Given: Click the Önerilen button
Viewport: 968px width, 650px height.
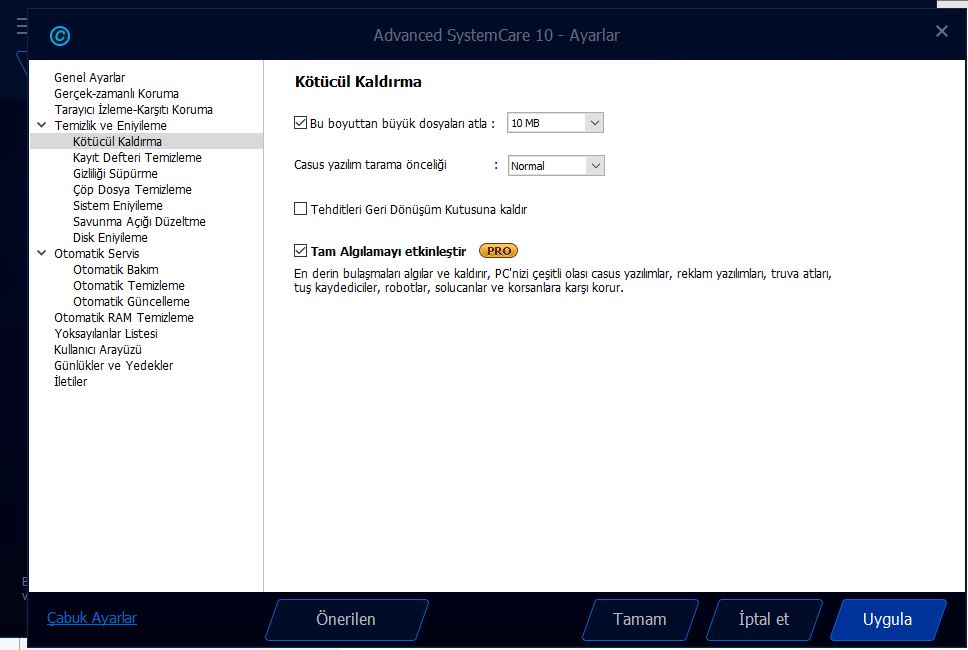Looking at the screenshot, I should (x=346, y=619).
